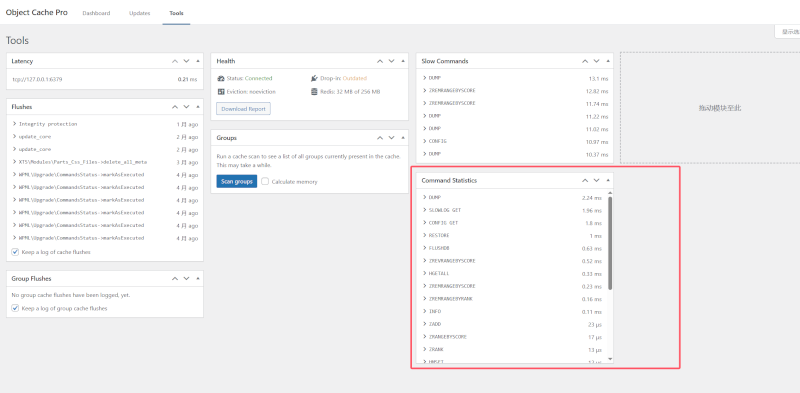Viewport: 800px width, 393px height.
Task: Move the Flushes panel up
Action: (x=175, y=107)
